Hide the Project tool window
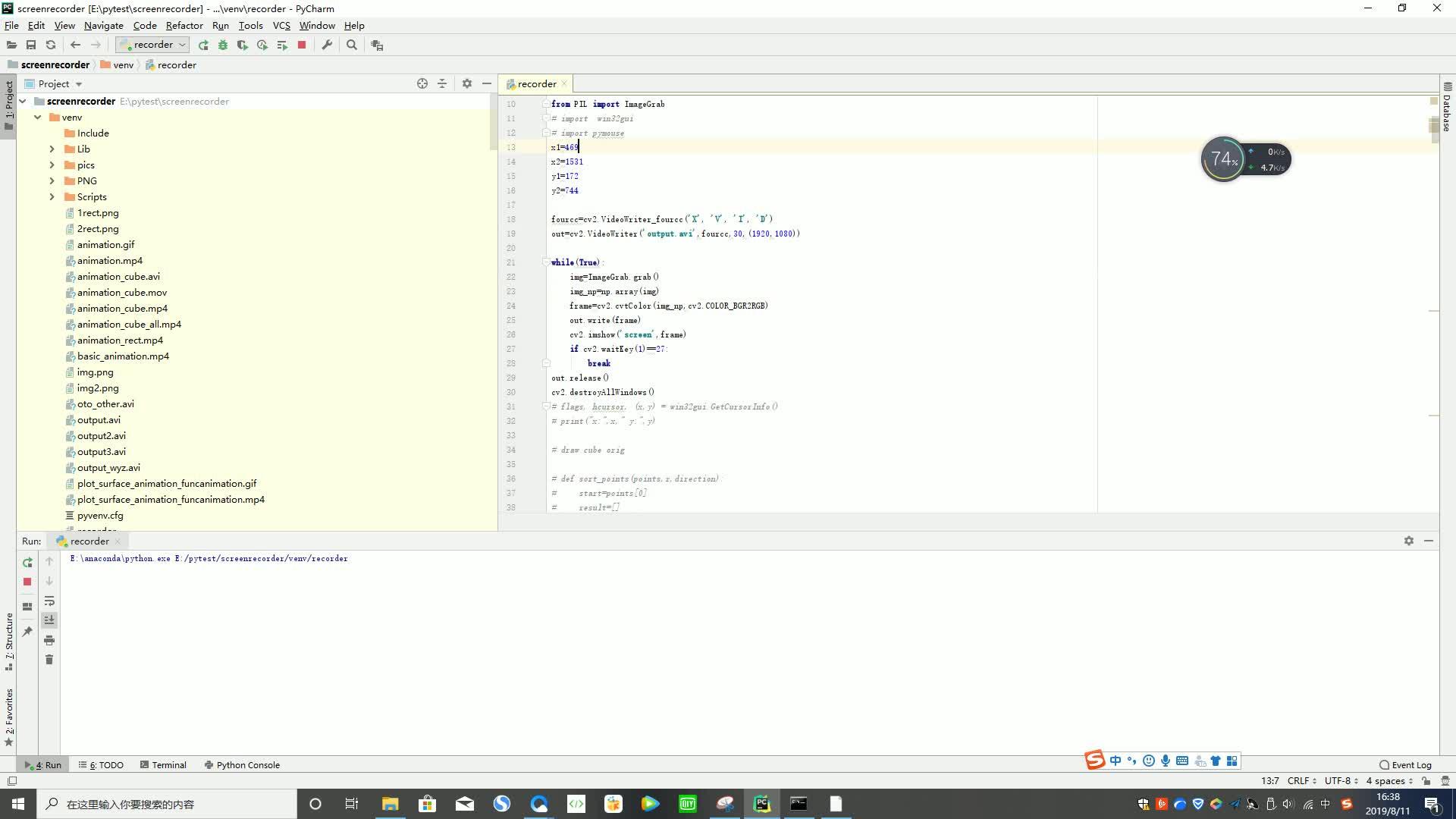Screen dimensions: 1456x819 pos(487,83)
